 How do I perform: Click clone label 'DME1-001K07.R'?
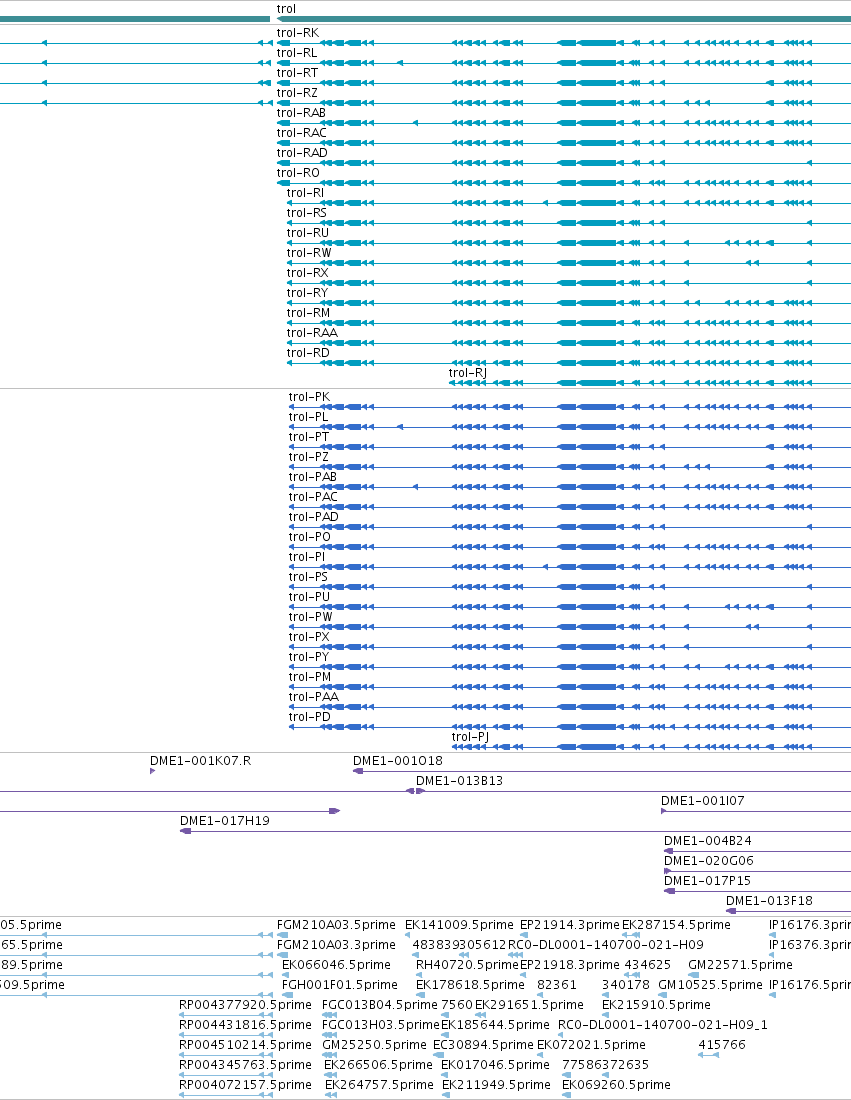[201, 761]
